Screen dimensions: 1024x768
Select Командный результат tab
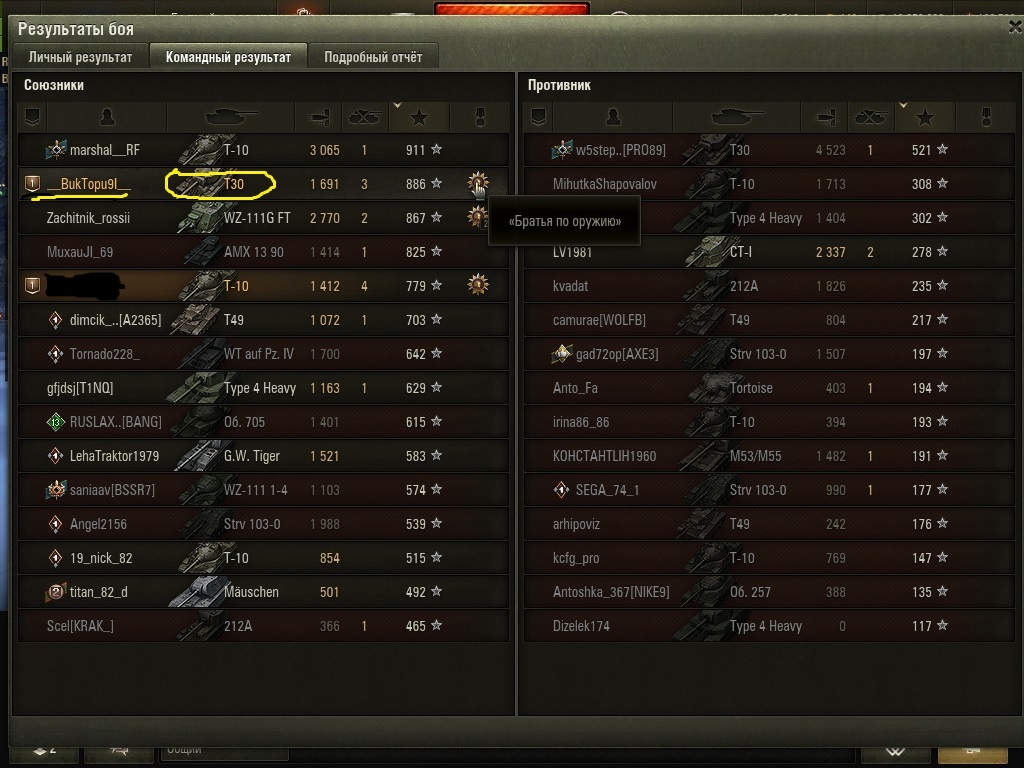coord(228,57)
